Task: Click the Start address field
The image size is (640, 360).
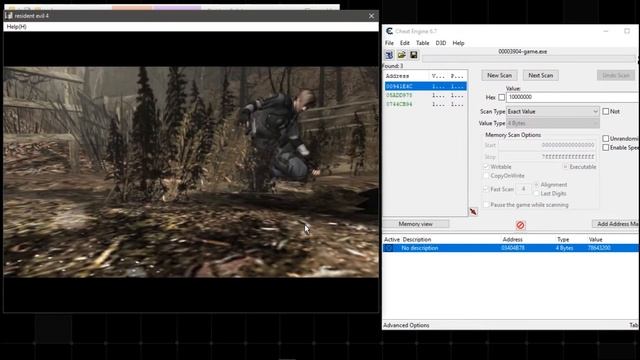Action: [x=547, y=145]
